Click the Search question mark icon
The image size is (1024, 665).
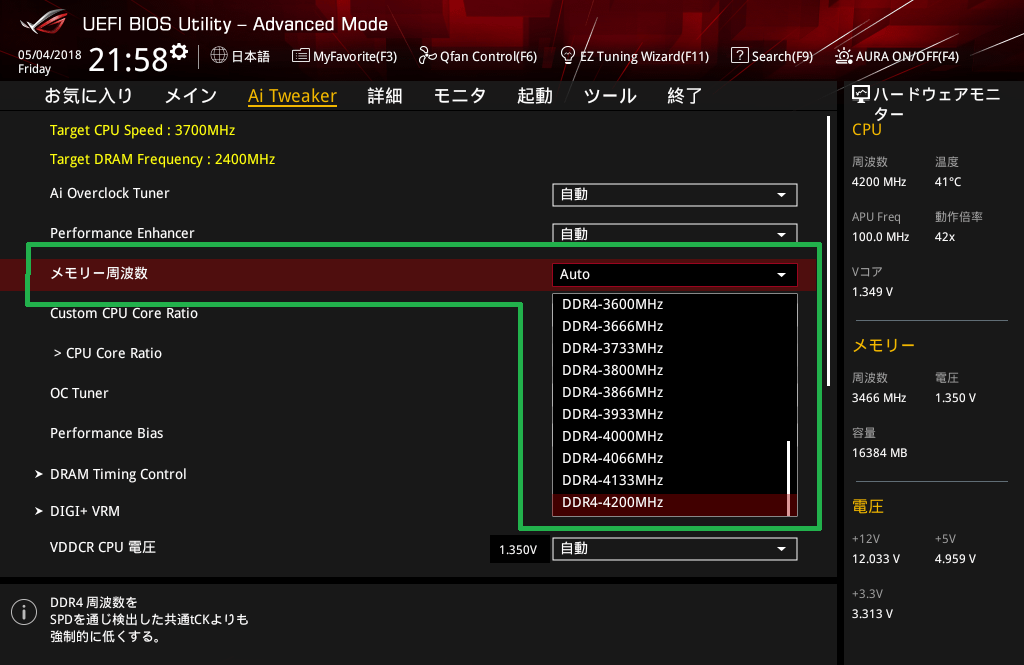click(x=739, y=56)
